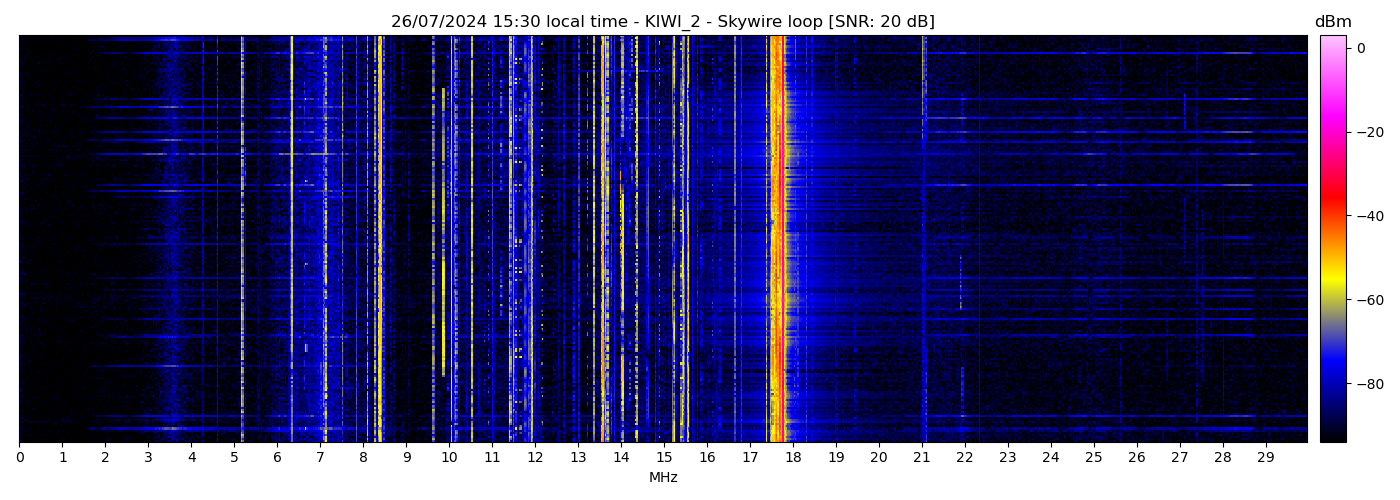
Task: Click the 24 tick label on x-axis
Action: [1050, 458]
